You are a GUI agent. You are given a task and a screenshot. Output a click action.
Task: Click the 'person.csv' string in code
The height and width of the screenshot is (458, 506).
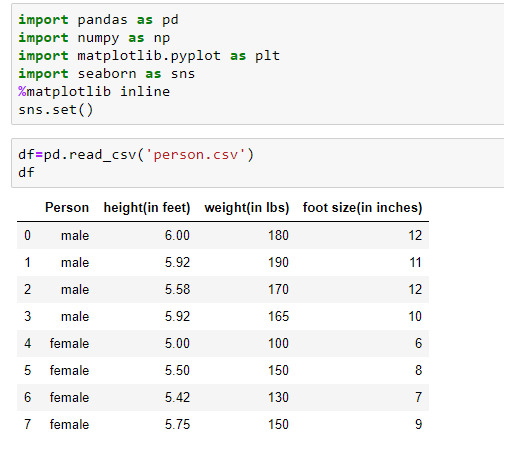196,155
